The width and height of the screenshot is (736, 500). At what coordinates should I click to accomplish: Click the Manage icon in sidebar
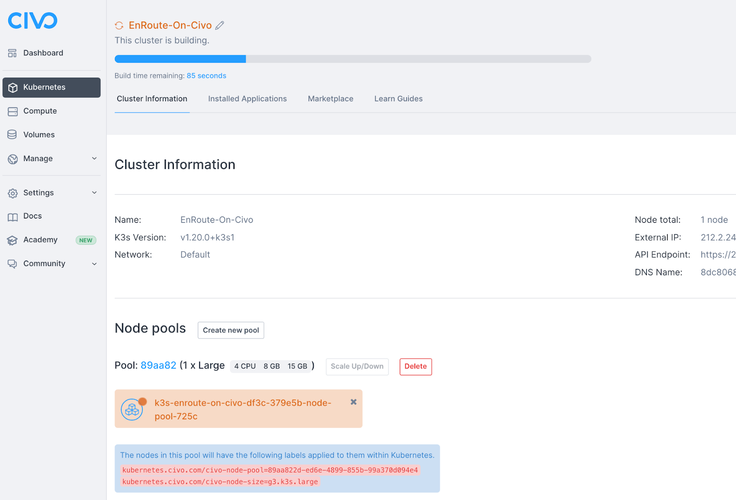[x=13, y=159]
